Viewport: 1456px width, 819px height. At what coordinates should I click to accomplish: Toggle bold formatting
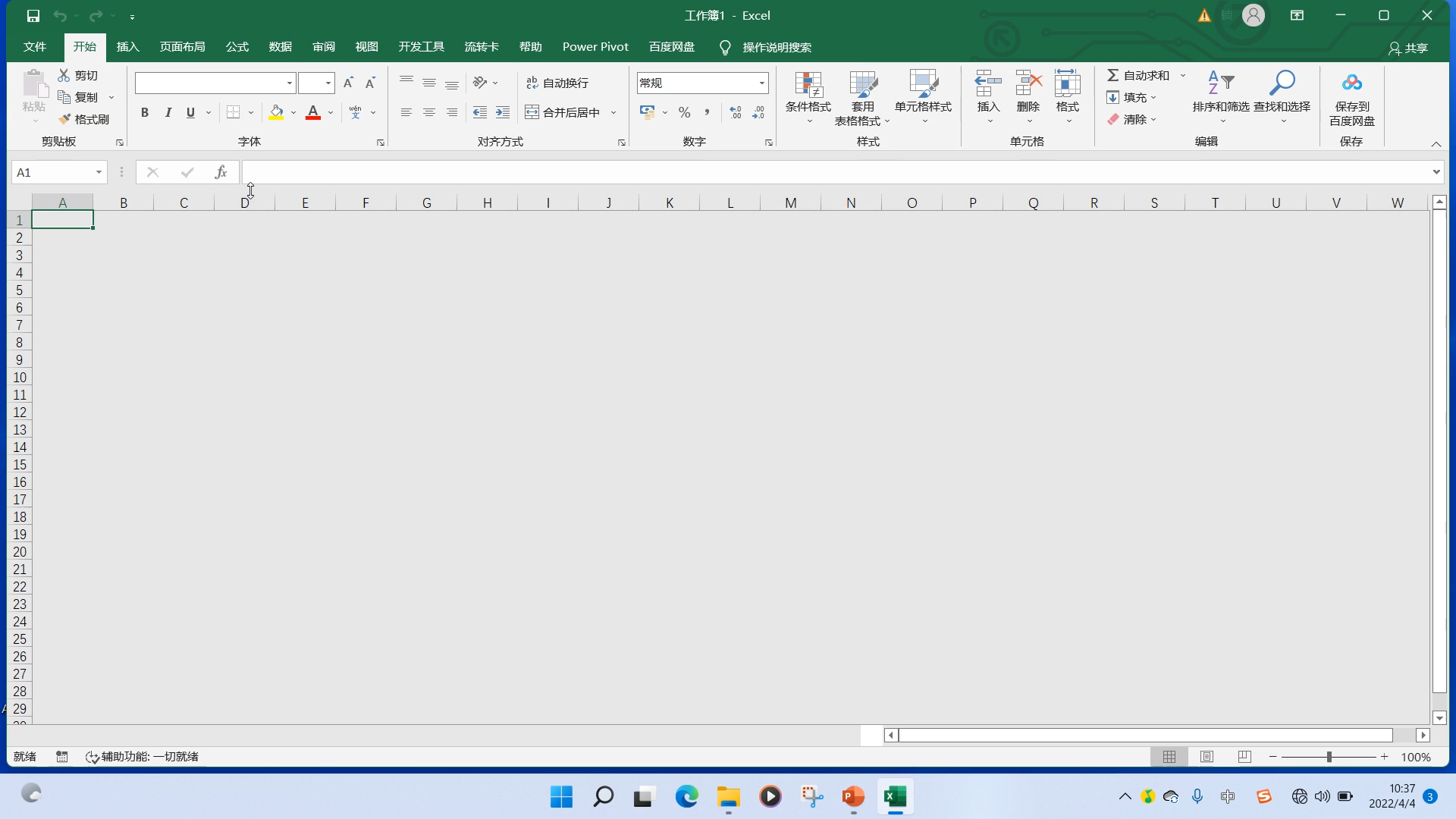pos(144,112)
